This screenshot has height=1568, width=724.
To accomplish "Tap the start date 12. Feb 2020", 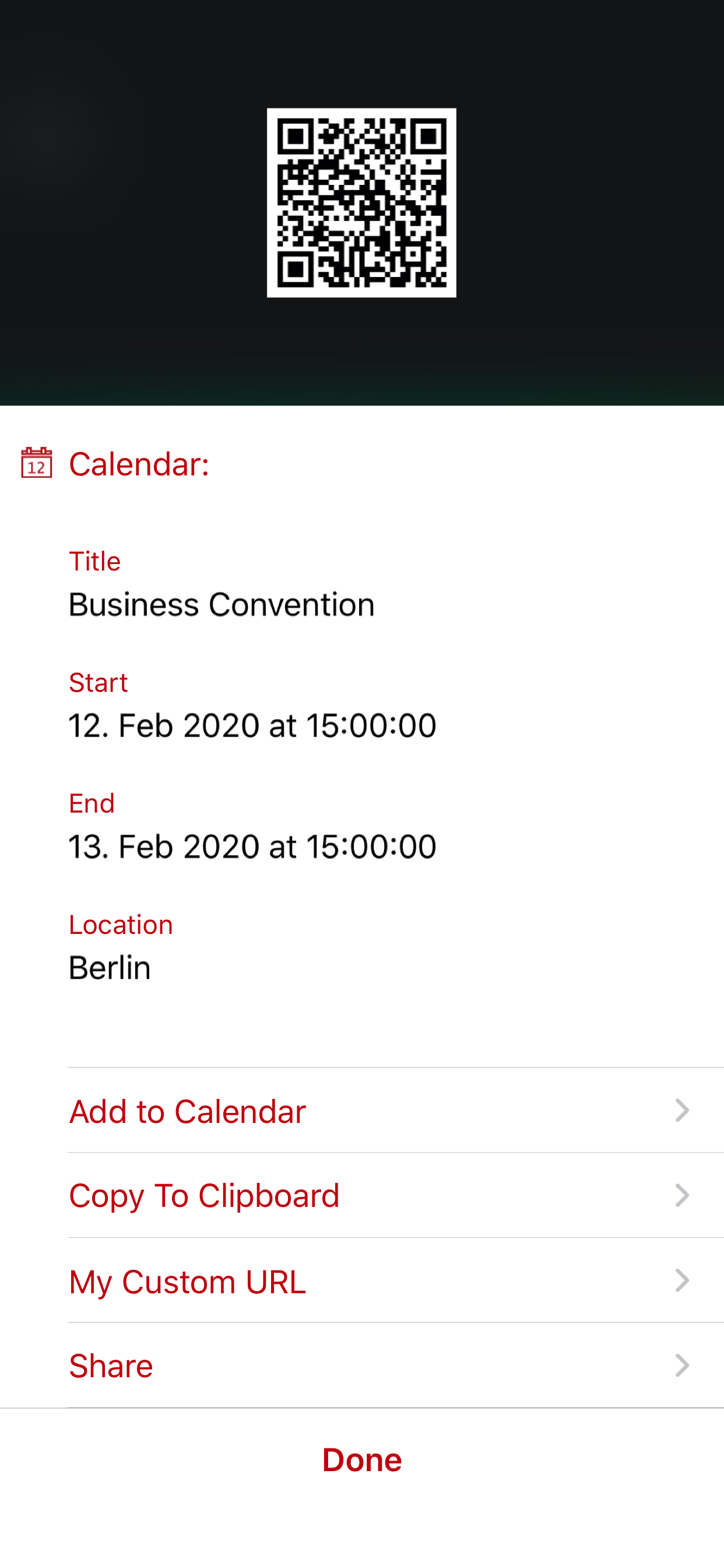I will (252, 726).
